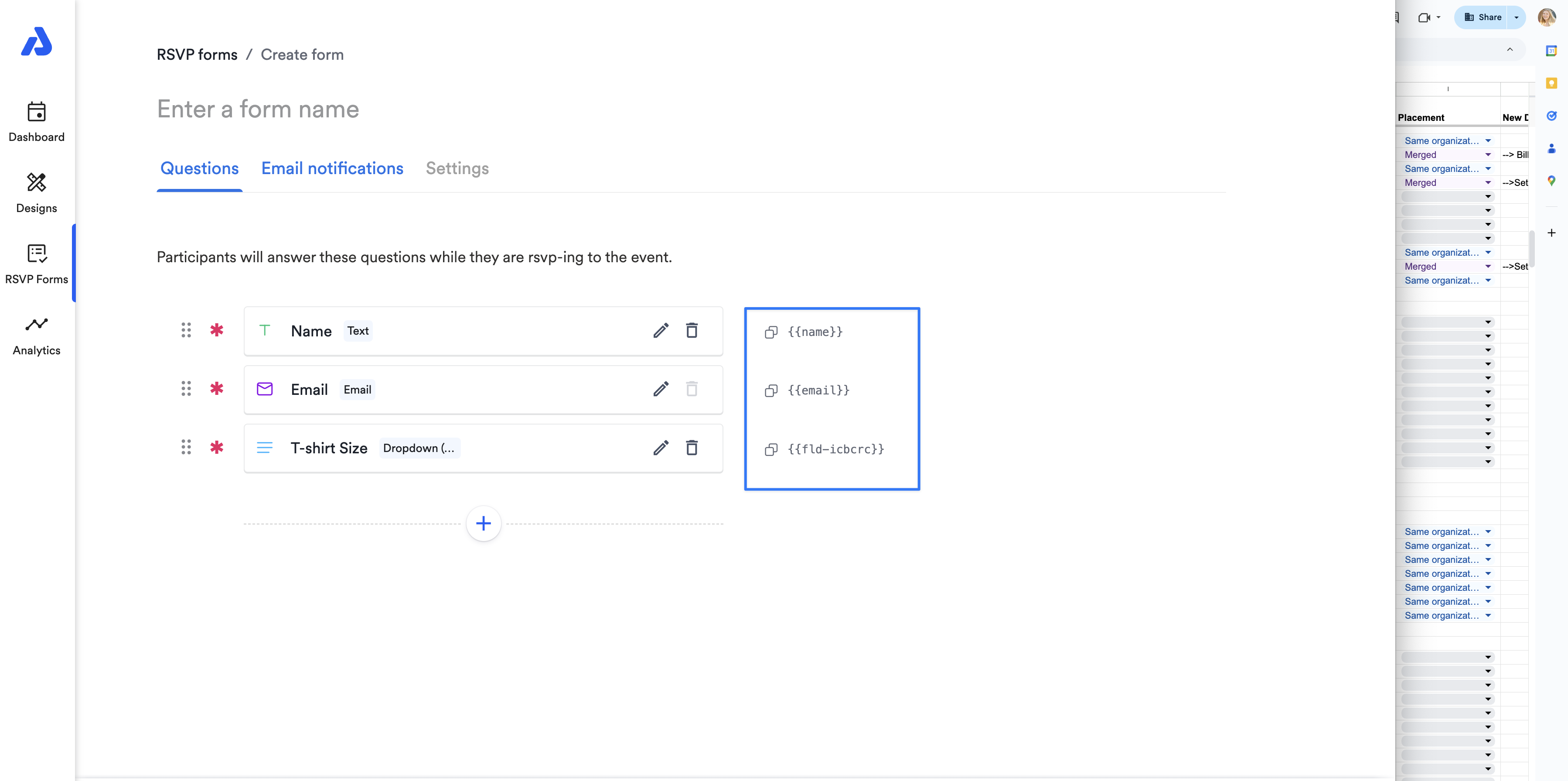Click the form name input field
Image resolution: width=1568 pixels, height=781 pixels.
[258, 109]
